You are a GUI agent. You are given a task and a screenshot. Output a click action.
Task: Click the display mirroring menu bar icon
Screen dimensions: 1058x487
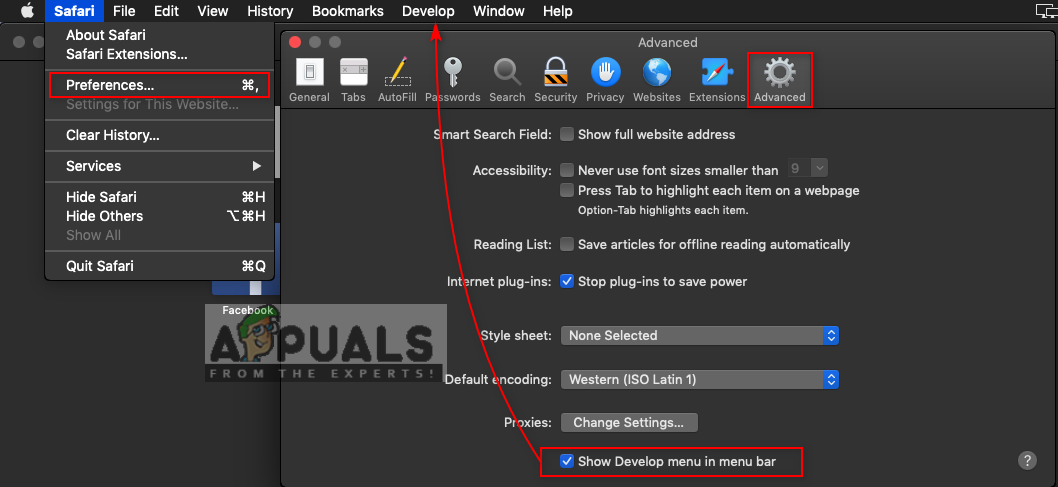click(x=1047, y=11)
